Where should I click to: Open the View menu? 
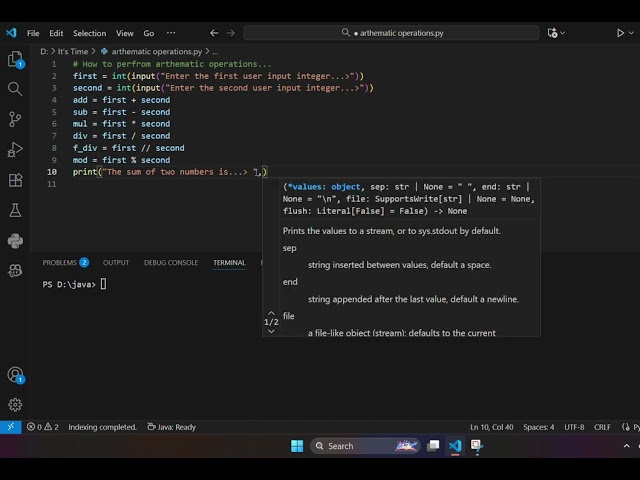(124, 33)
